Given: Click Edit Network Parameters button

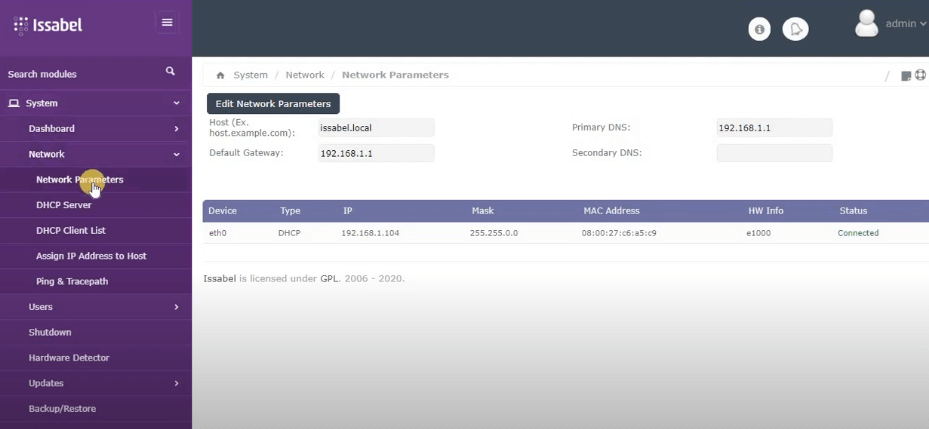Looking at the screenshot, I should click(x=273, y=103).
